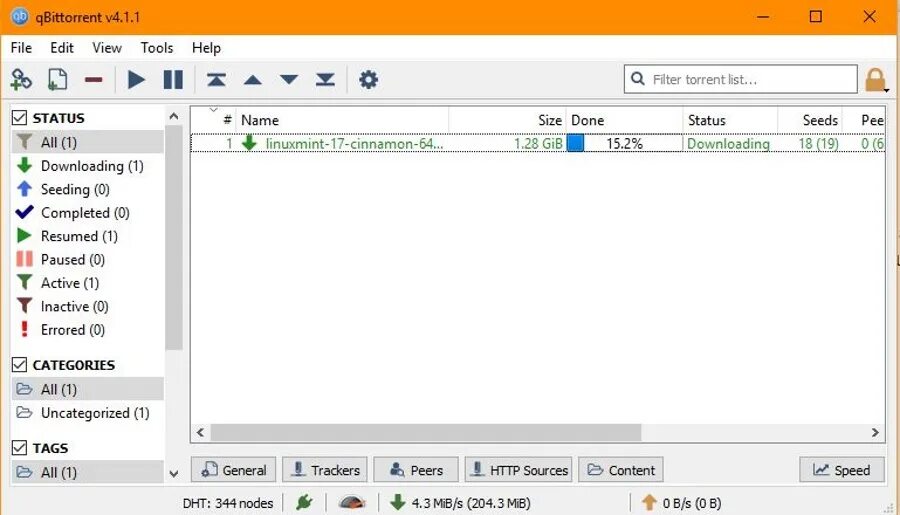Filter by Errored (0) status

[x=87, y=330]
